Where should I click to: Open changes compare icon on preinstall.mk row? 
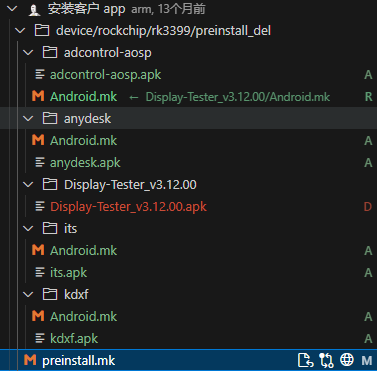pyautogui.click(x=326, y=360)
